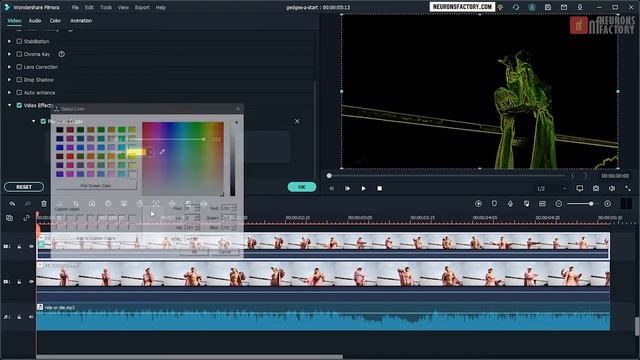Redo the action in timeline toolbar

point(28,204)
